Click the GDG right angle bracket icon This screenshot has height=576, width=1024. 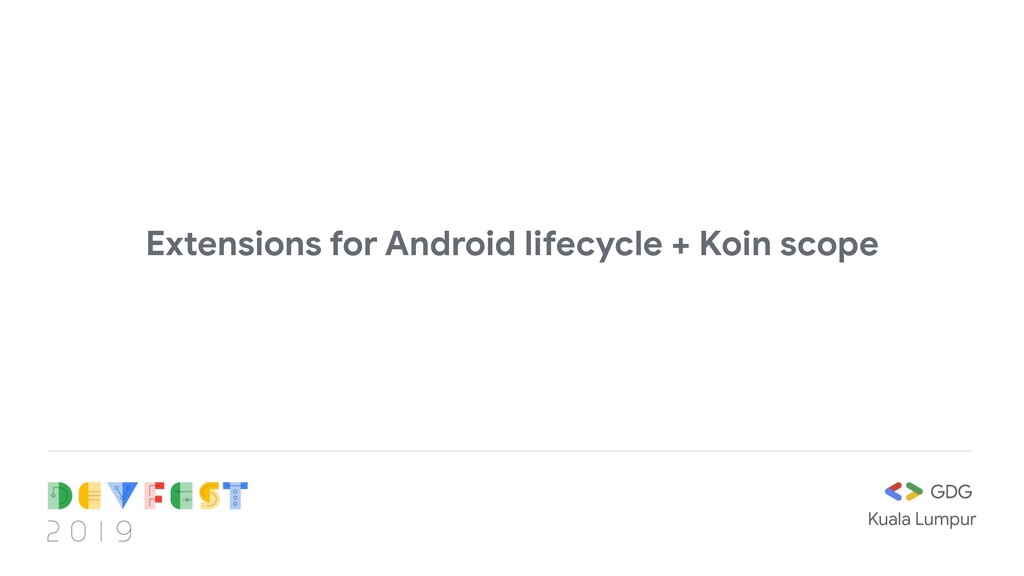coord(914,491)
